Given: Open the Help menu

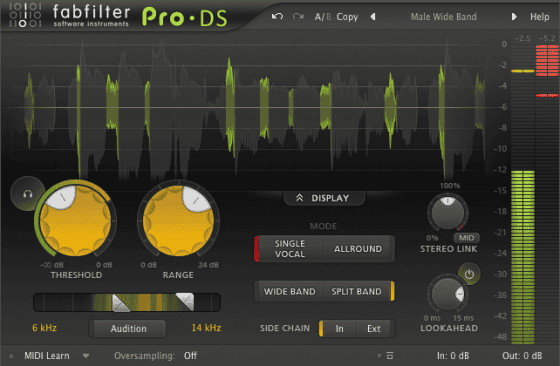Looking at the screenshot, I should pyautogui.click(x=539, y=17).
